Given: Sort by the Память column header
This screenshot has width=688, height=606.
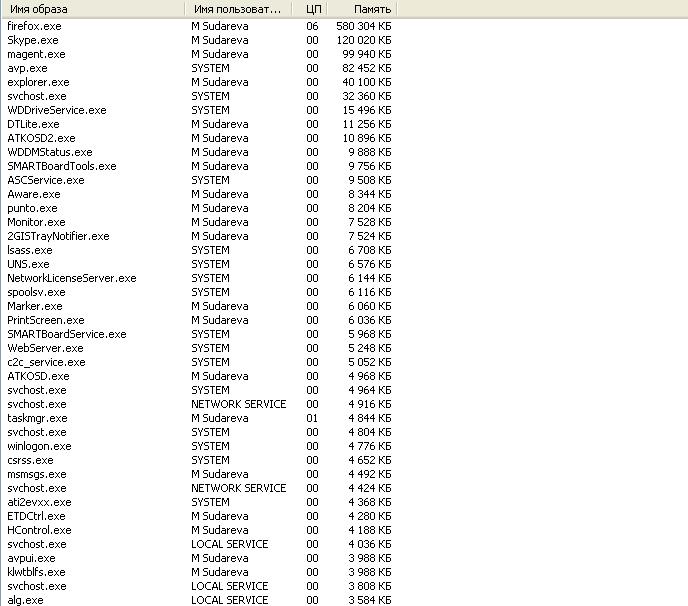Looking at the screenshot, I should click(x=362, y=9).
